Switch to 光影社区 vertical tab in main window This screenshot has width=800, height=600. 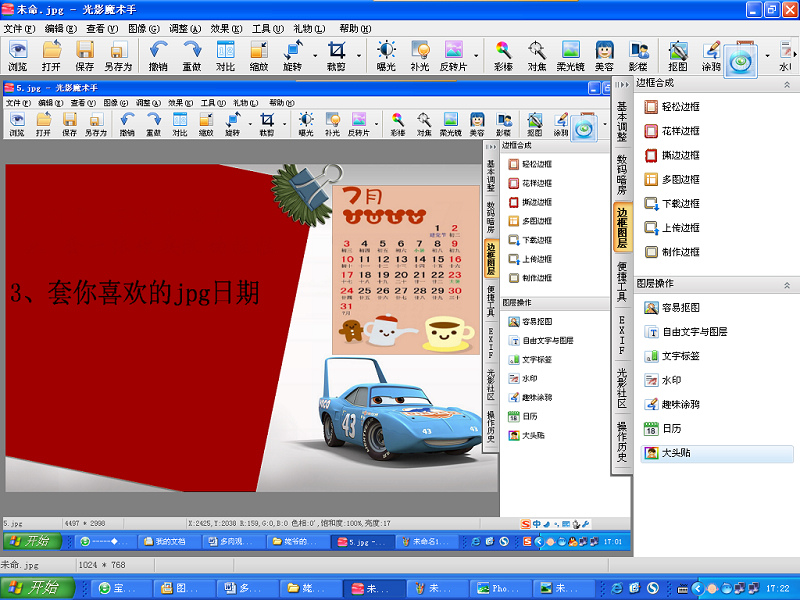tap(622, 388)
